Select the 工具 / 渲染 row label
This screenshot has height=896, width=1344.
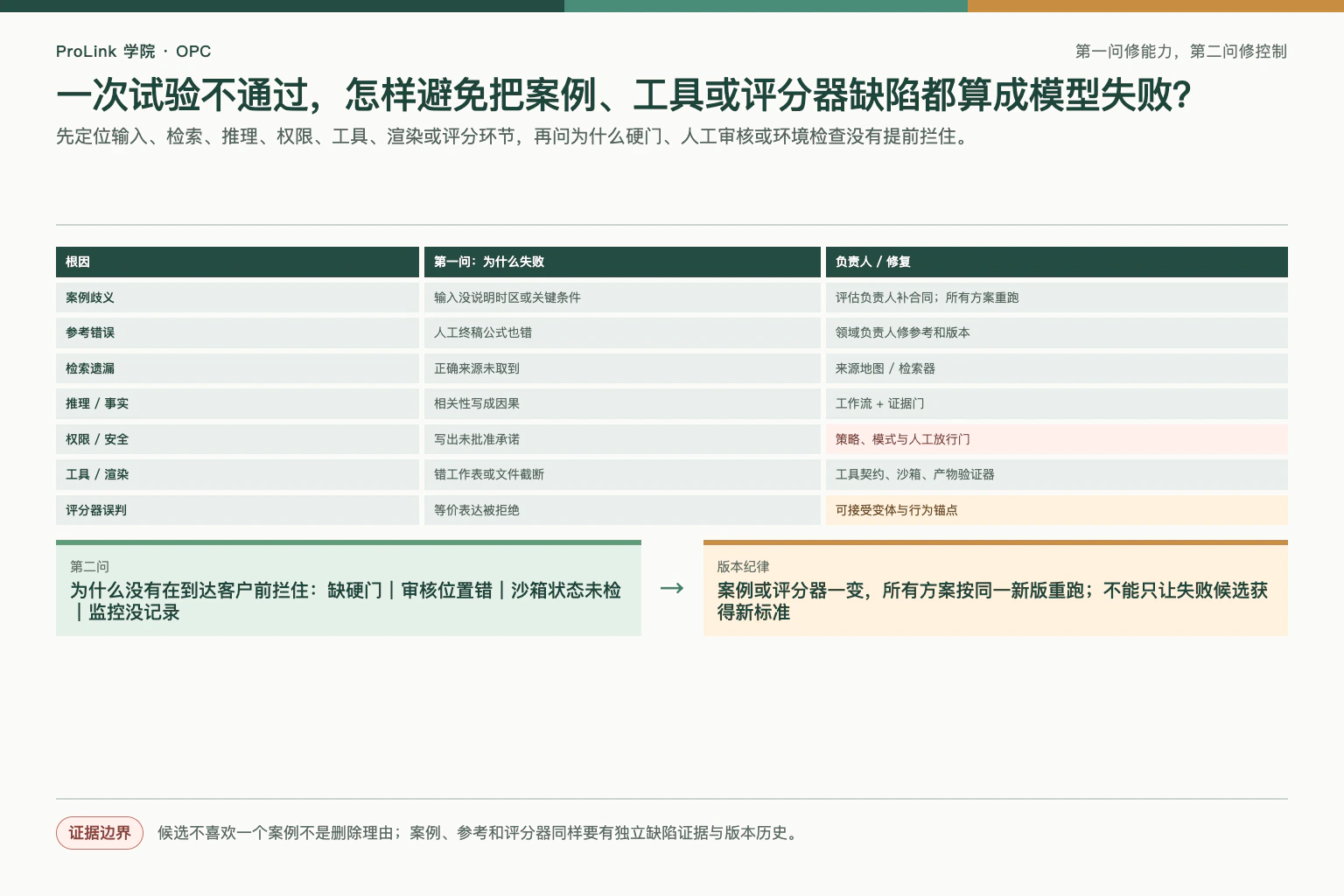pos(237,474)
